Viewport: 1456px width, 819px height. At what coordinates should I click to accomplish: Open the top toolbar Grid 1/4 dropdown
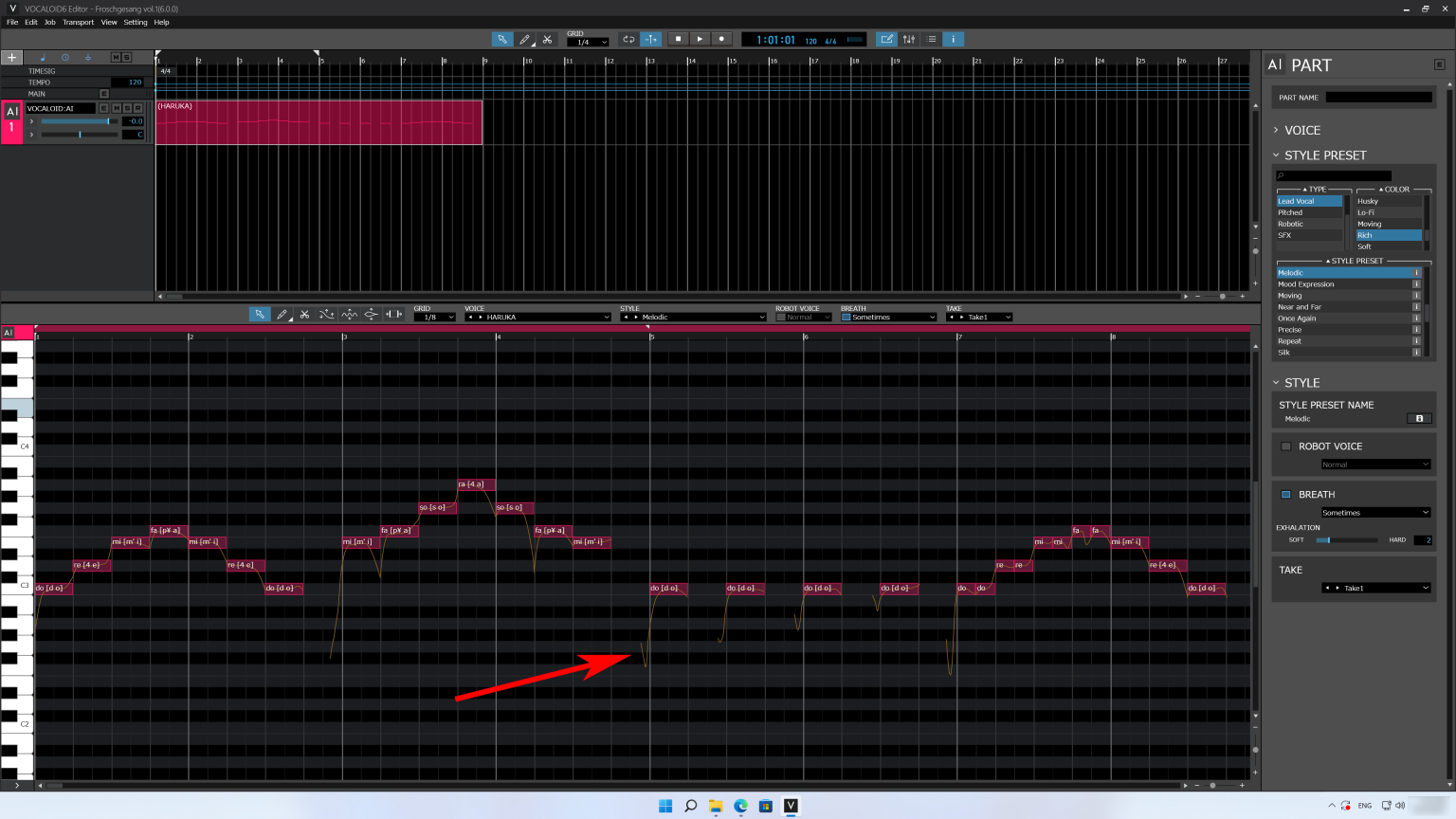click(588, 43)
